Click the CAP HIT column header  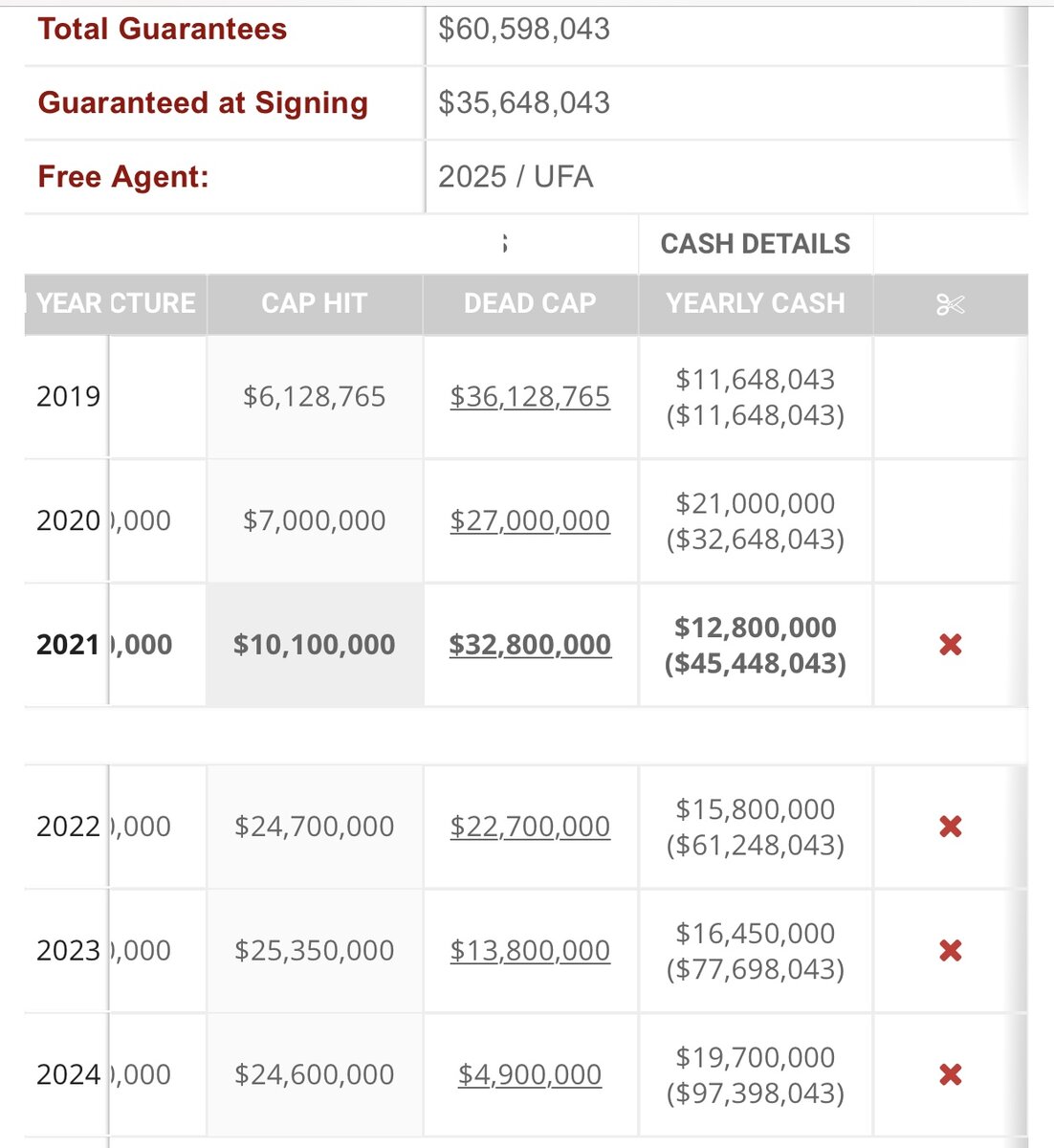pos(314,304)
